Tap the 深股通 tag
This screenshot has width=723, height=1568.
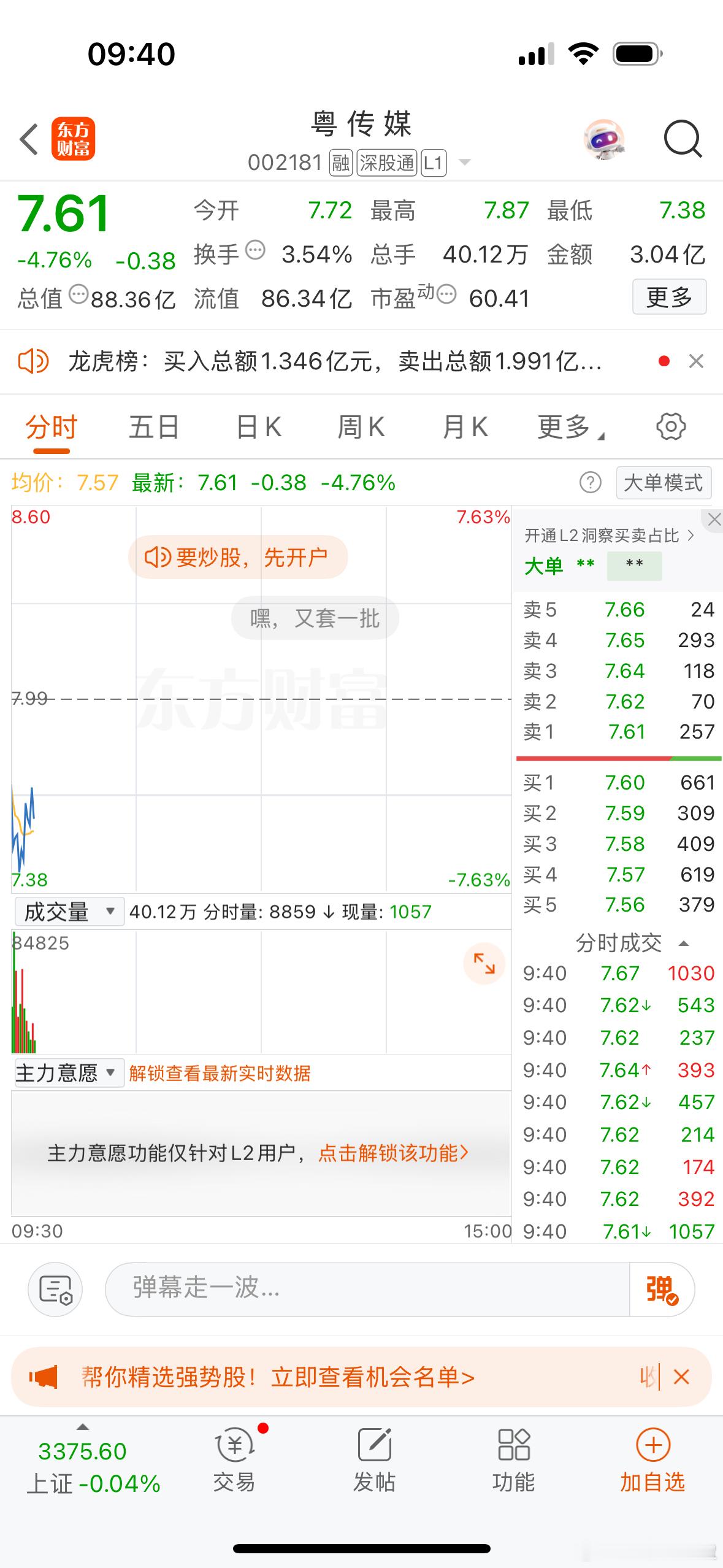click(x=386, y=163)
